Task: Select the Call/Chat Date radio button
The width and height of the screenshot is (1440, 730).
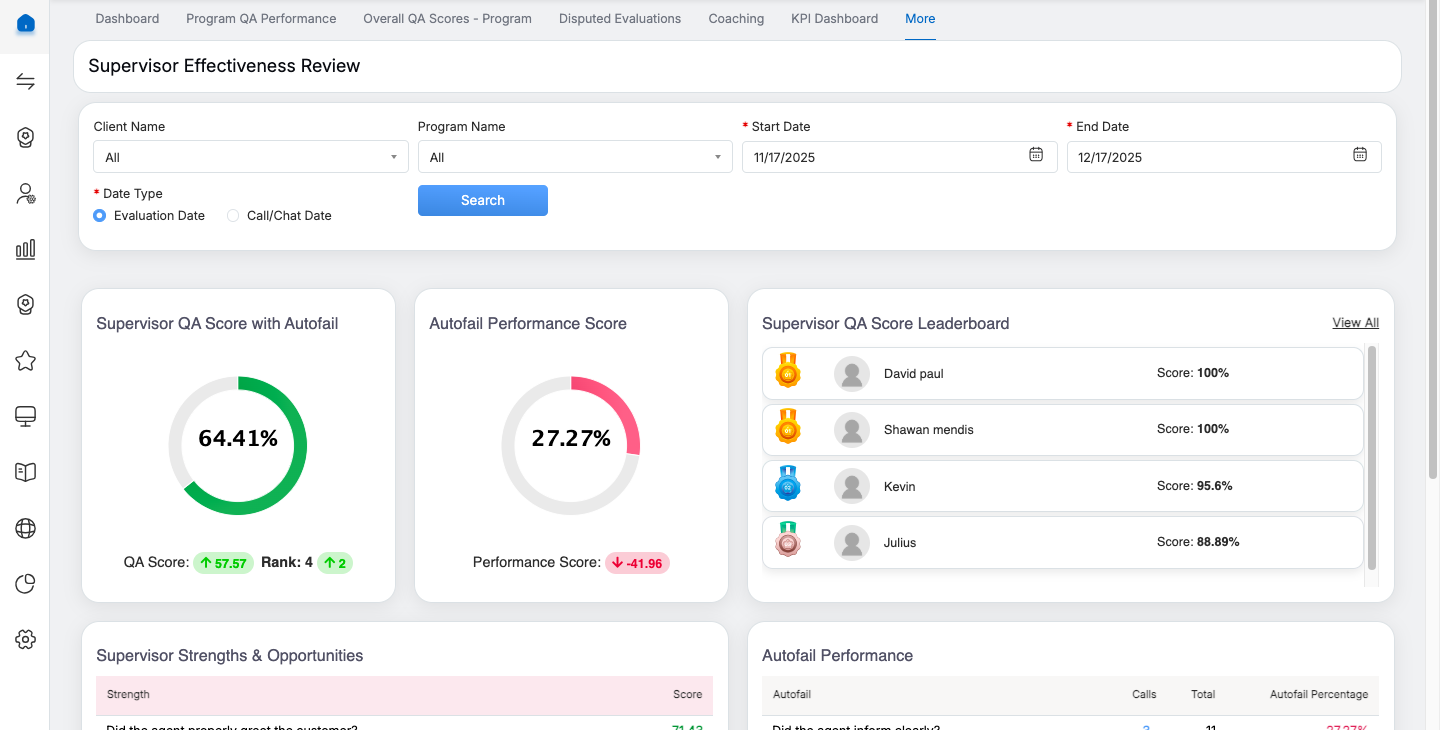Action: coord(233,216)
